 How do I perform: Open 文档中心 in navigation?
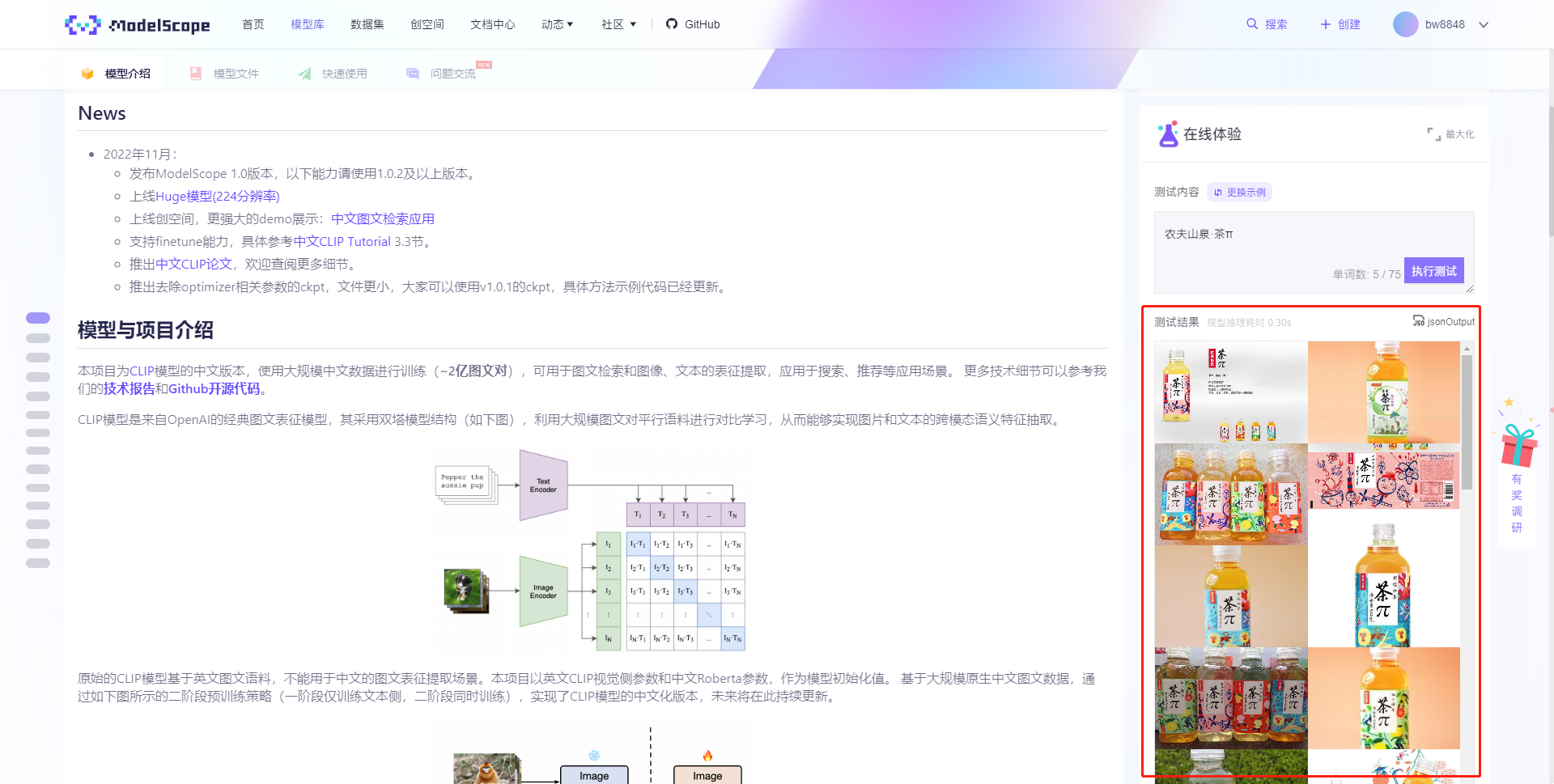493,24
